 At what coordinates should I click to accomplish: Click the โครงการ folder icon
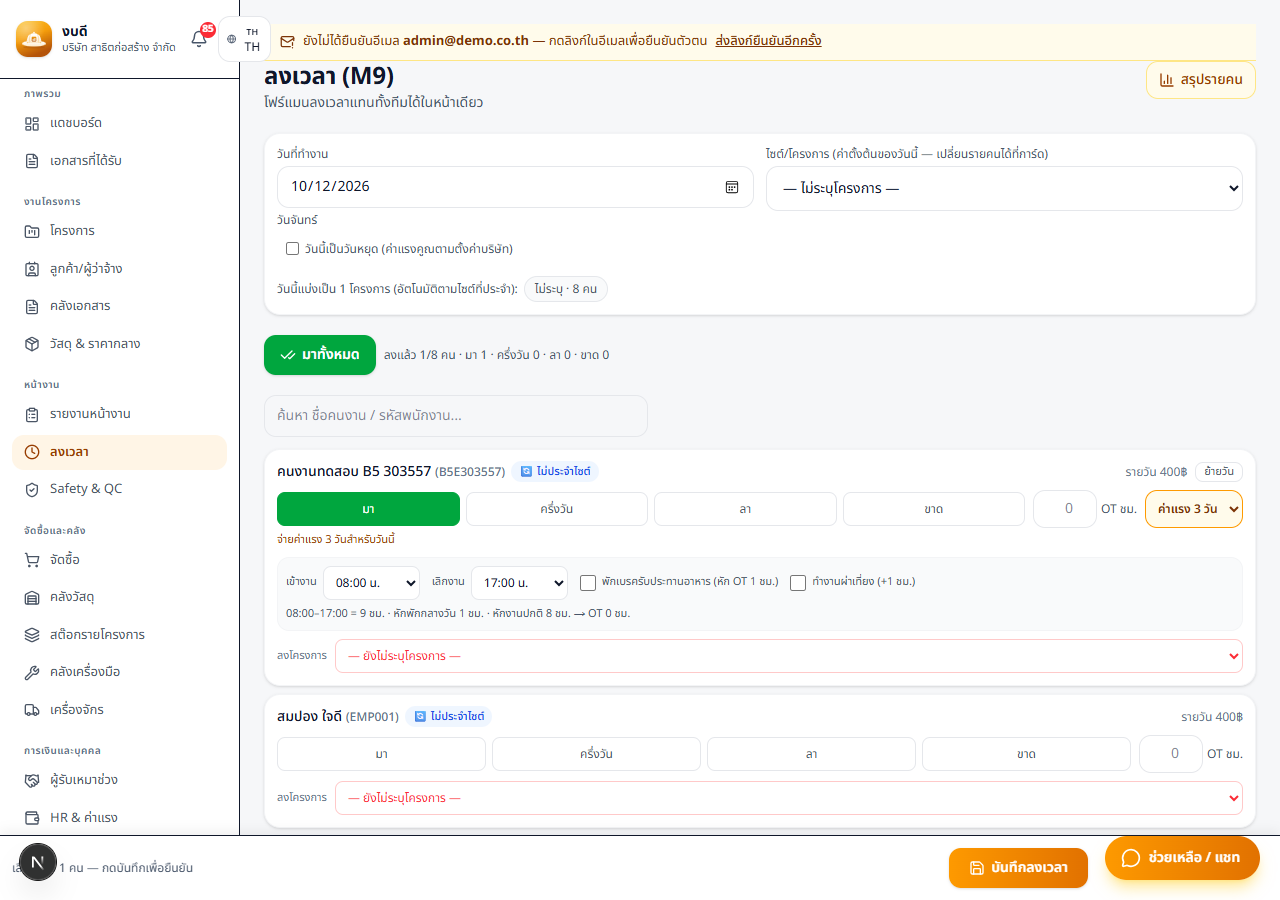(x=32, y=231)
